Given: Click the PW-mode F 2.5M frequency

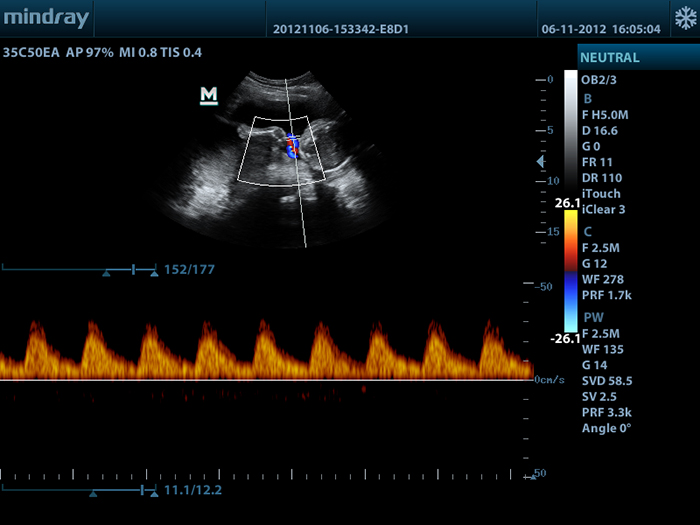Looking at the screenshot, I should [x=601, y=333].
